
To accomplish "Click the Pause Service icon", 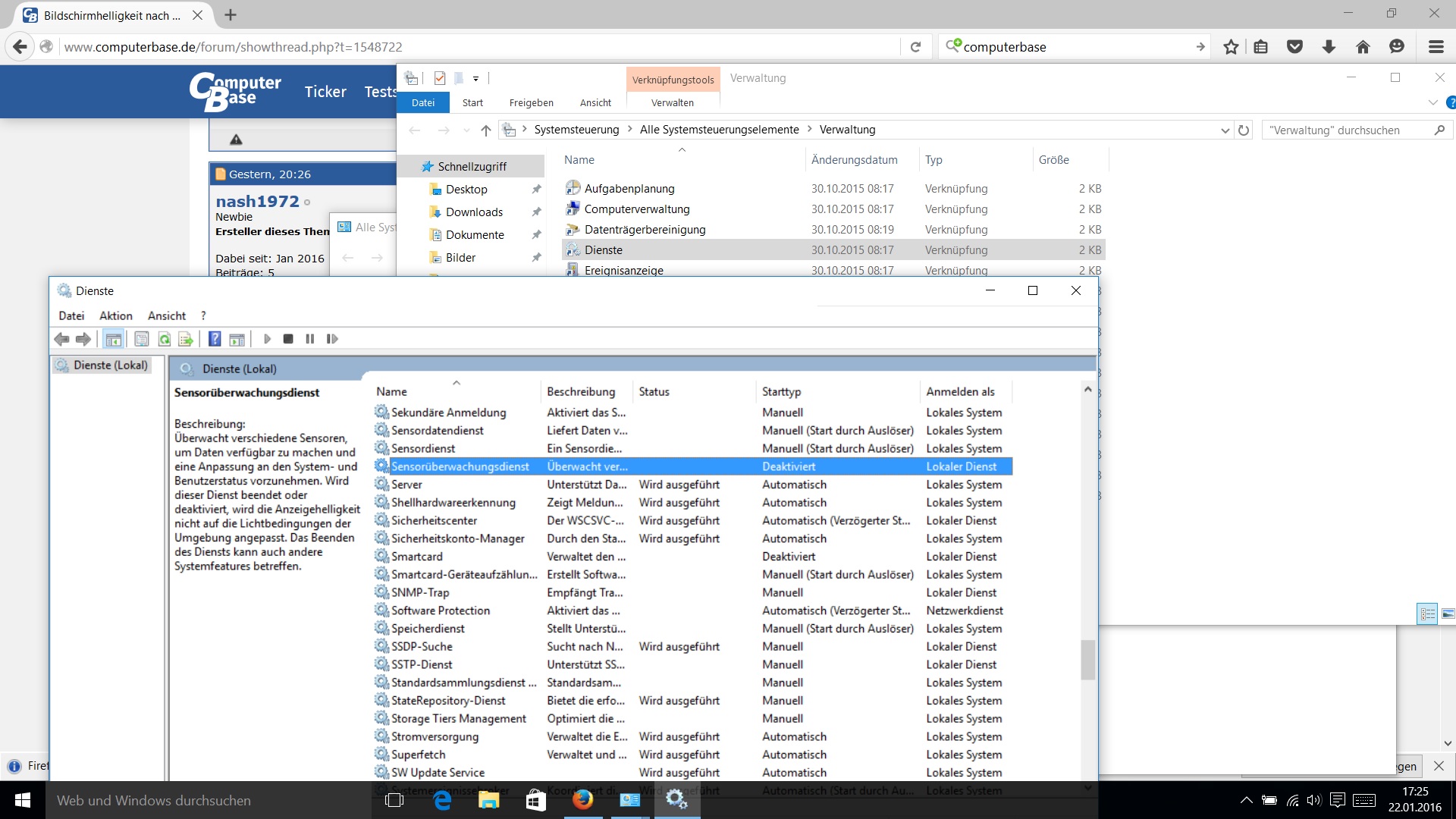I will pos(309,339).
